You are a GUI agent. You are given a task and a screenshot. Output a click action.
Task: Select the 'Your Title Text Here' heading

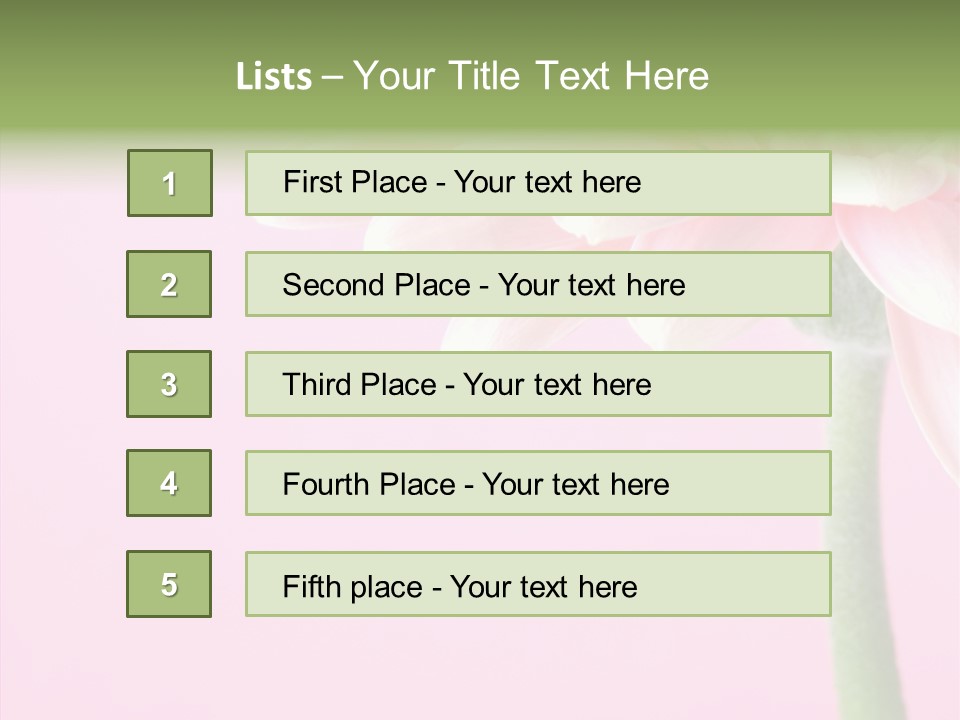[x=531, y=76]
